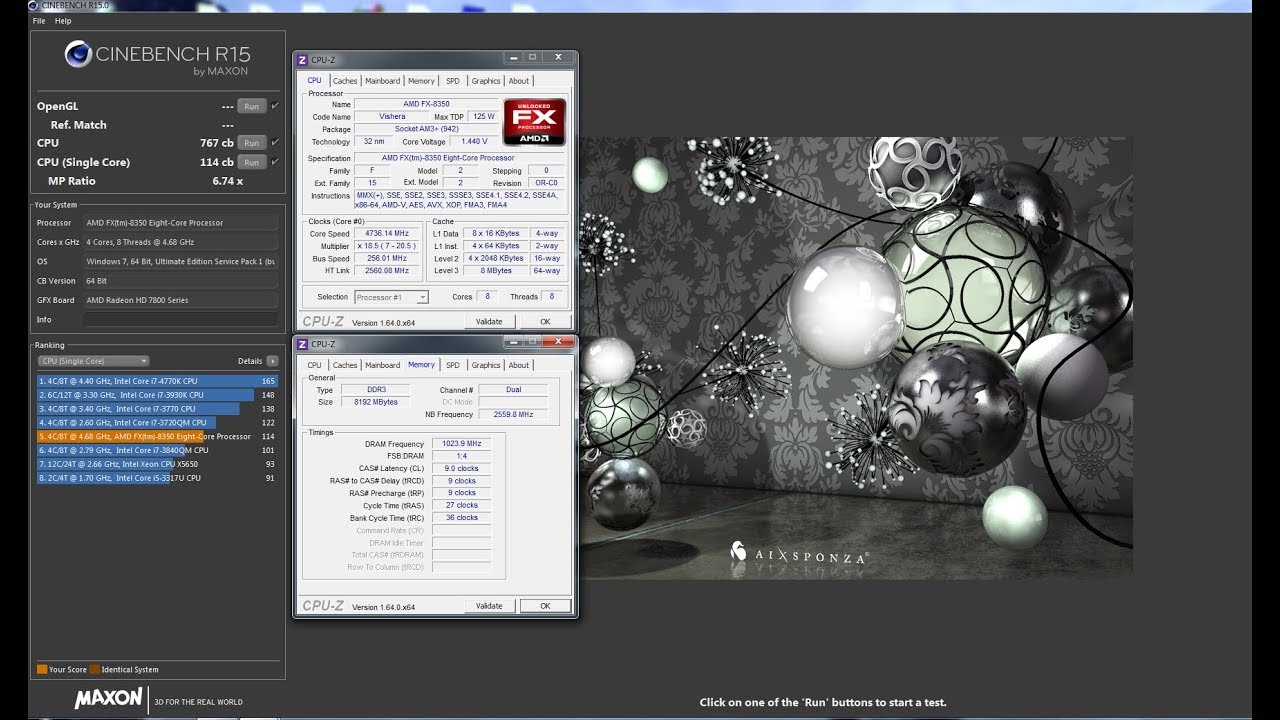Open the Processor #1 selection dropdown
Screen dimensions: 1280x720
click(391, 297)
